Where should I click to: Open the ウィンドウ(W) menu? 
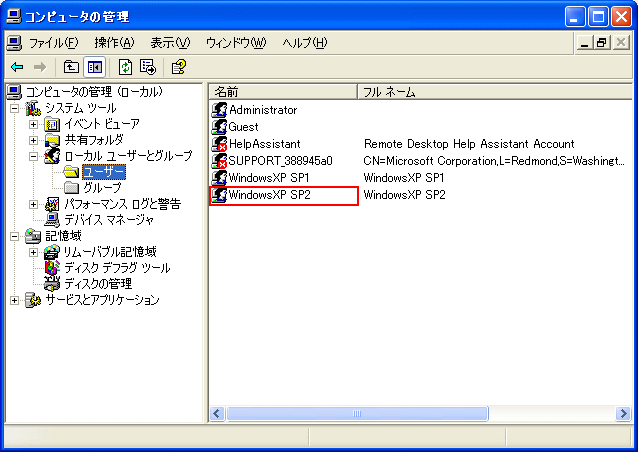(x=236, y=43)
